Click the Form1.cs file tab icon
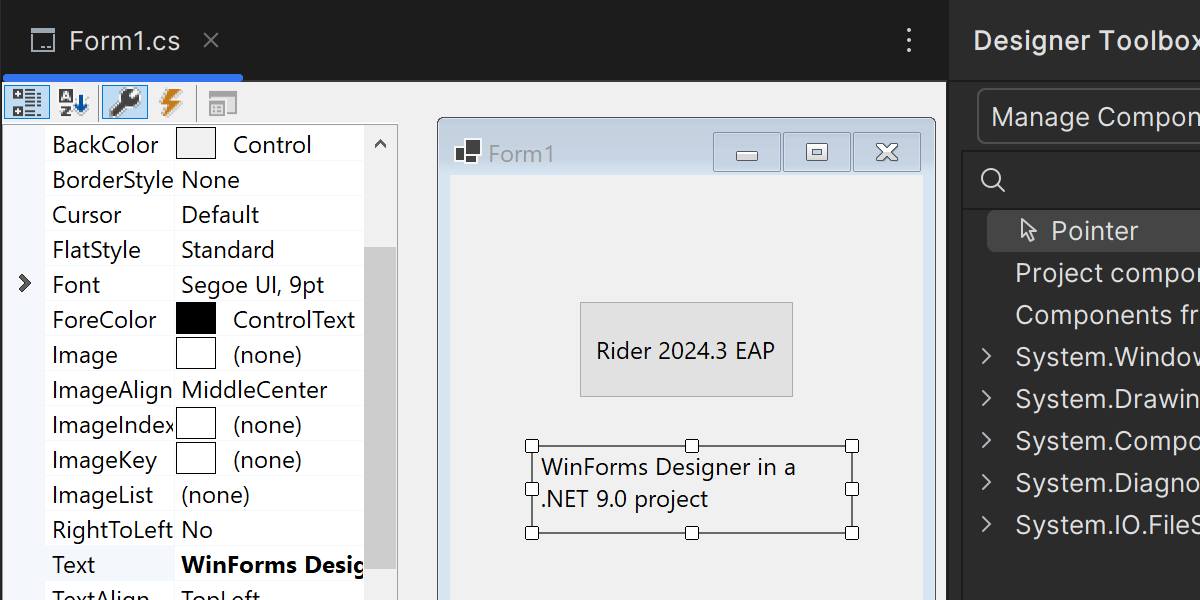The width and height of the screenshot is (1200, 600). [x=43, y=41]
